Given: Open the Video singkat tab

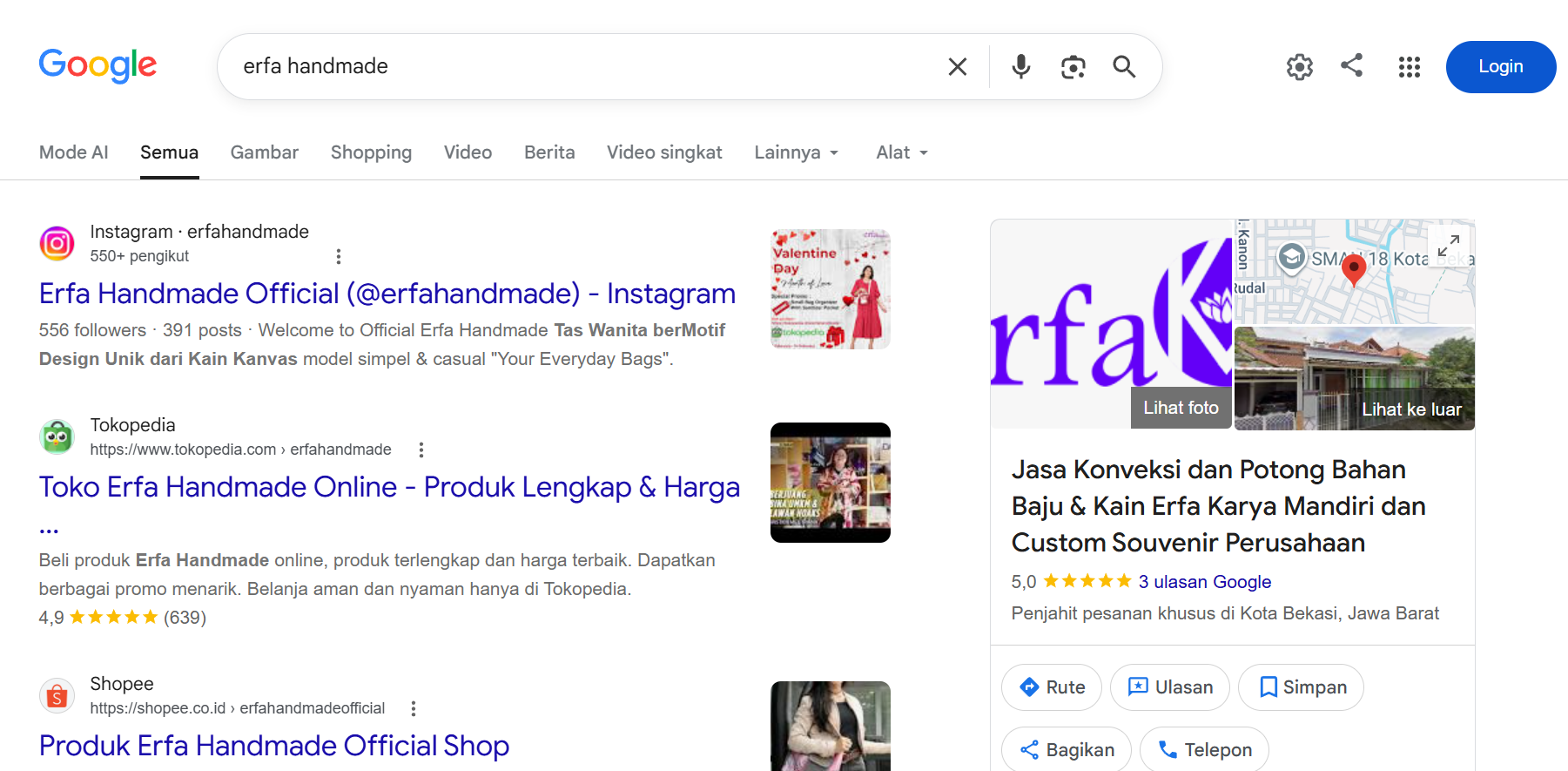Looking at the screenshot, I should coord(664,152).
